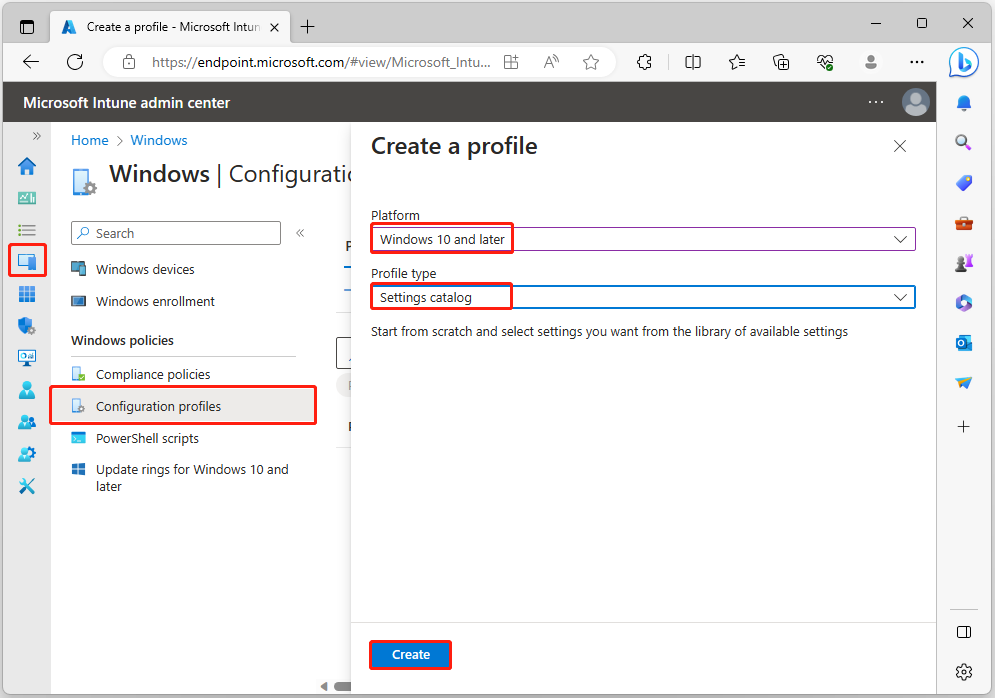
Task: Open Groups using the two-people icon
Action: (27, 421)
